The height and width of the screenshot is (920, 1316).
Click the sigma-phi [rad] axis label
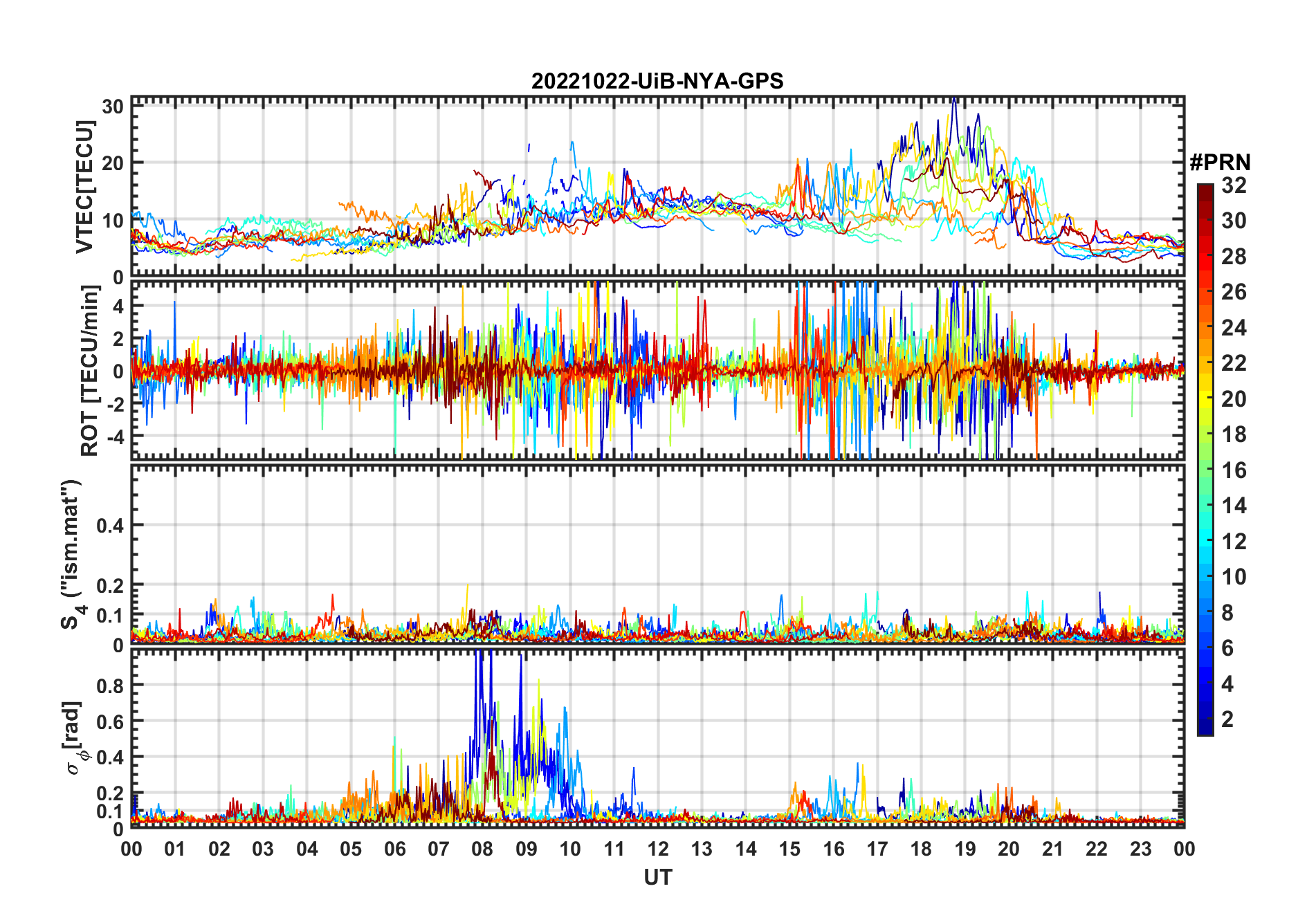(x=74, y=737)
